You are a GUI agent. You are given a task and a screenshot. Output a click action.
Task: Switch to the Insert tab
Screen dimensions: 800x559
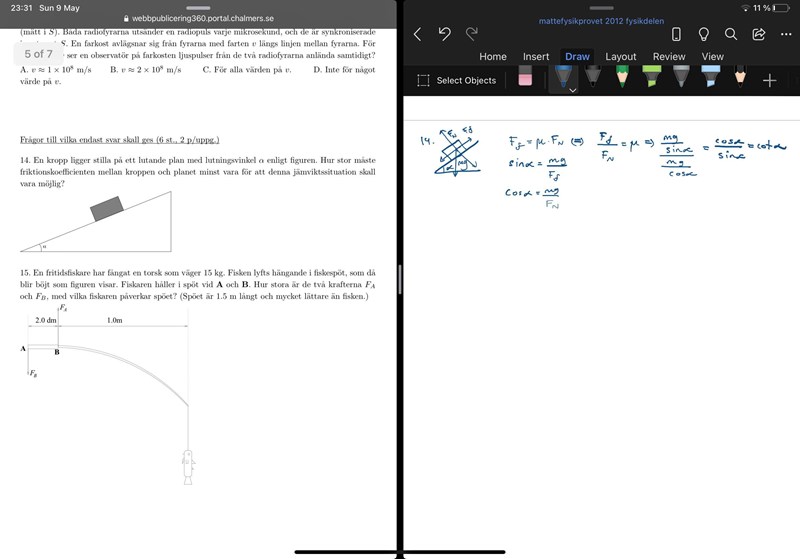tap(536, 57)
